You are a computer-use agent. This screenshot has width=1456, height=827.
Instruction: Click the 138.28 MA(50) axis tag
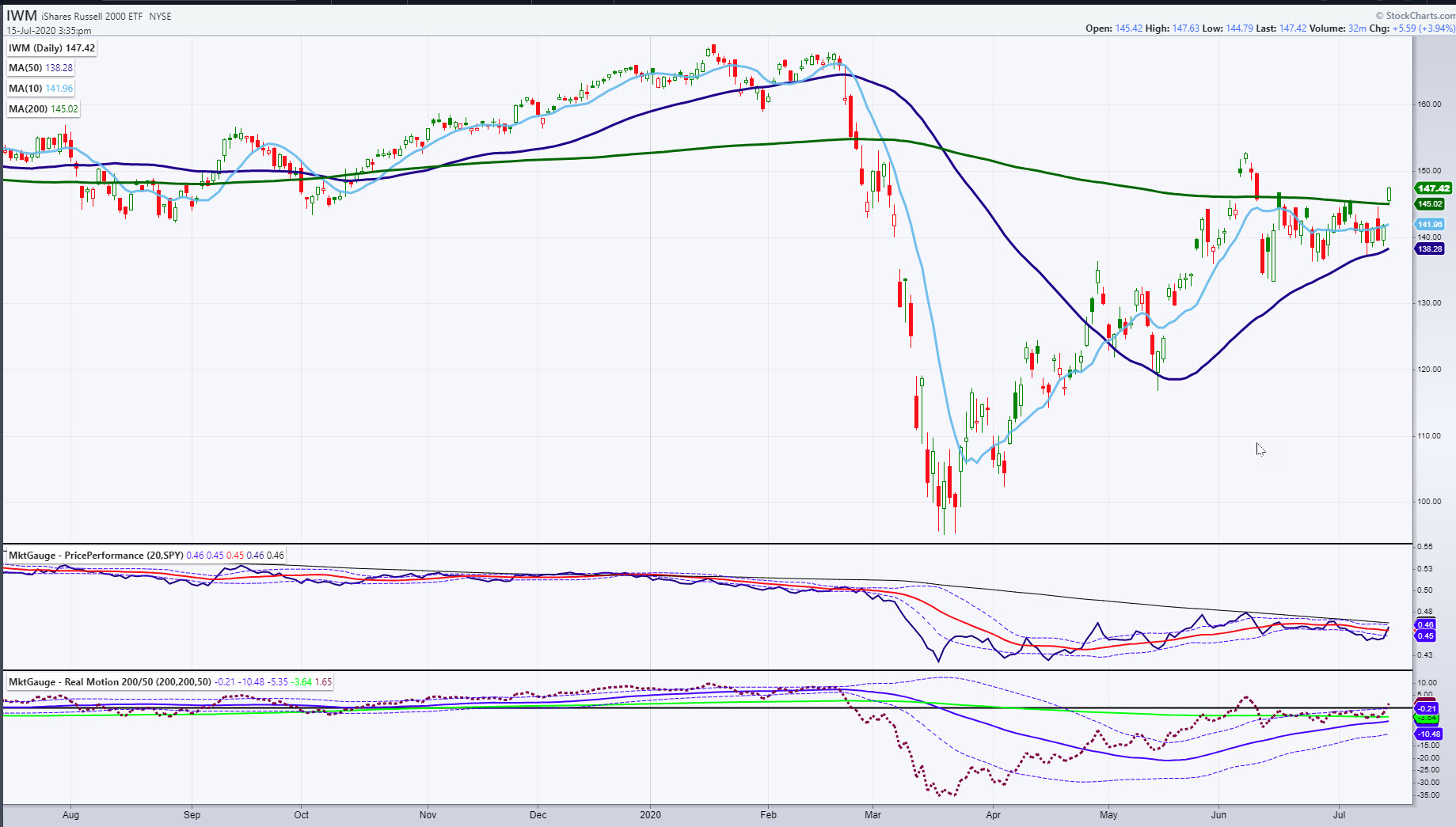(x=1429, y=249)
